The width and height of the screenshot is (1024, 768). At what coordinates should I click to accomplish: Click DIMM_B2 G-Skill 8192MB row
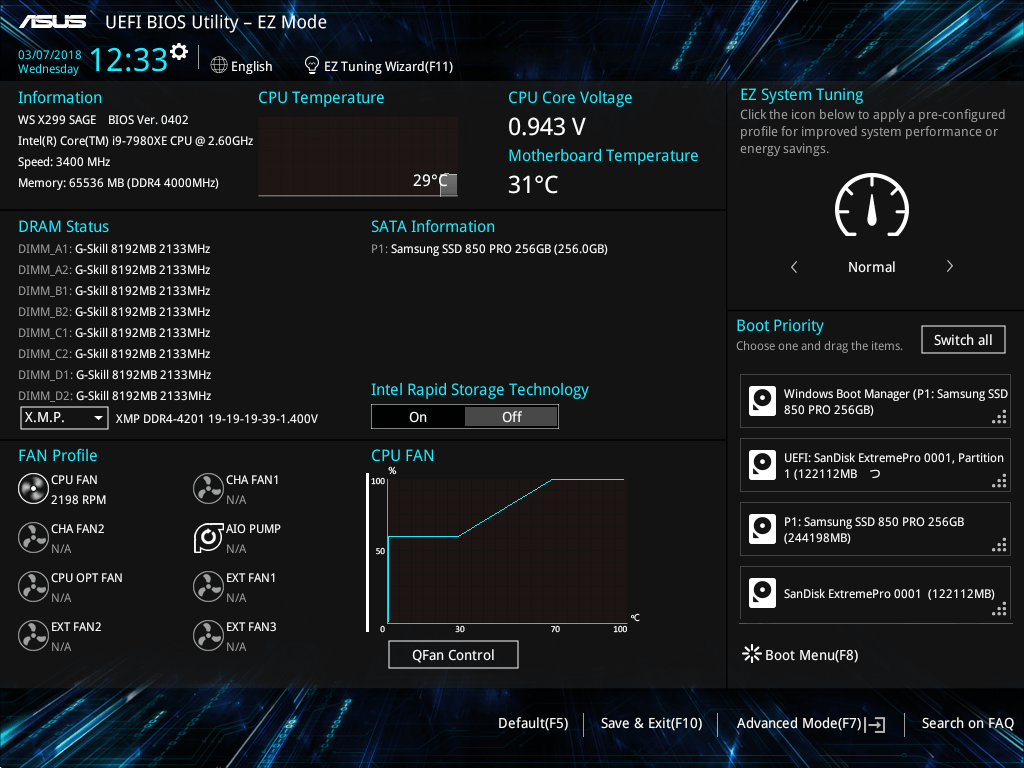114,312
